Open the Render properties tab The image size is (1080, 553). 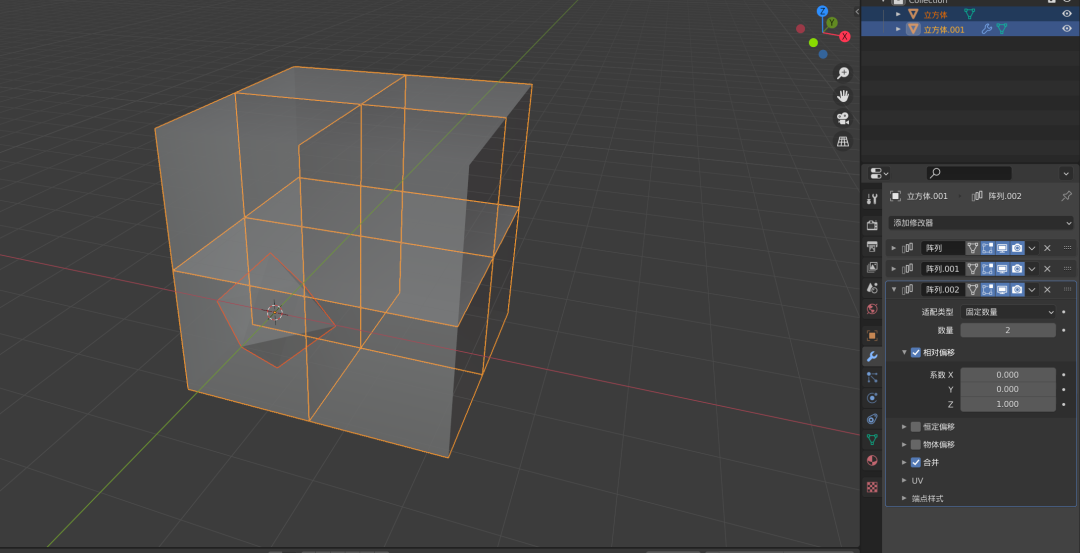coord(872,225)
